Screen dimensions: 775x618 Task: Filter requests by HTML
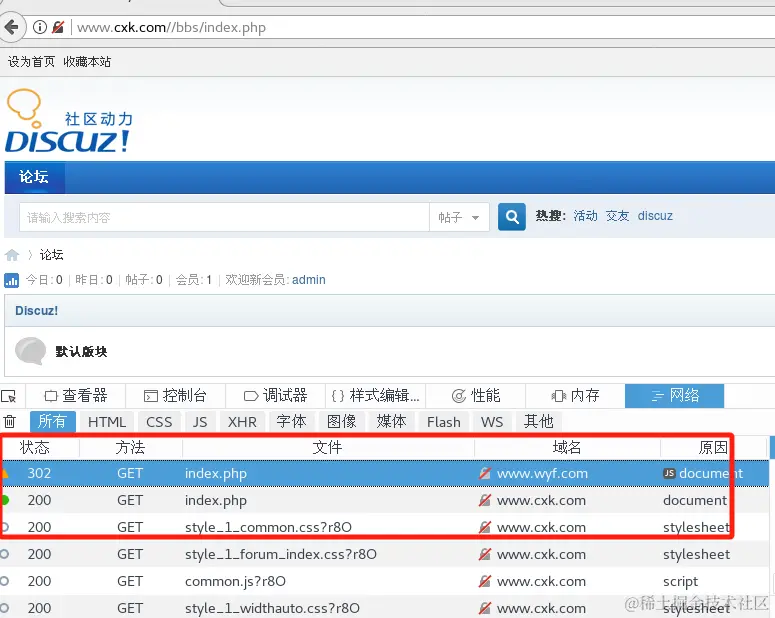point(107,422)
